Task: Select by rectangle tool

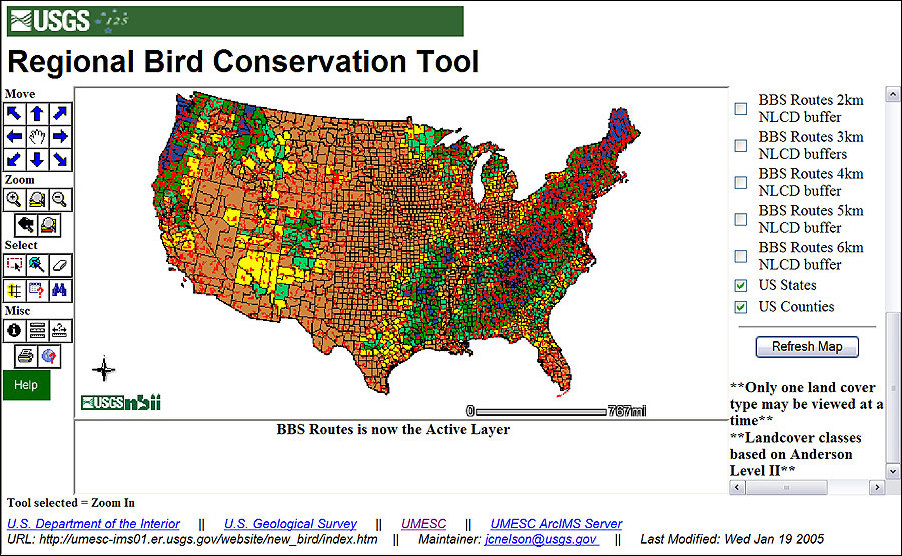Action: (14, 265)
